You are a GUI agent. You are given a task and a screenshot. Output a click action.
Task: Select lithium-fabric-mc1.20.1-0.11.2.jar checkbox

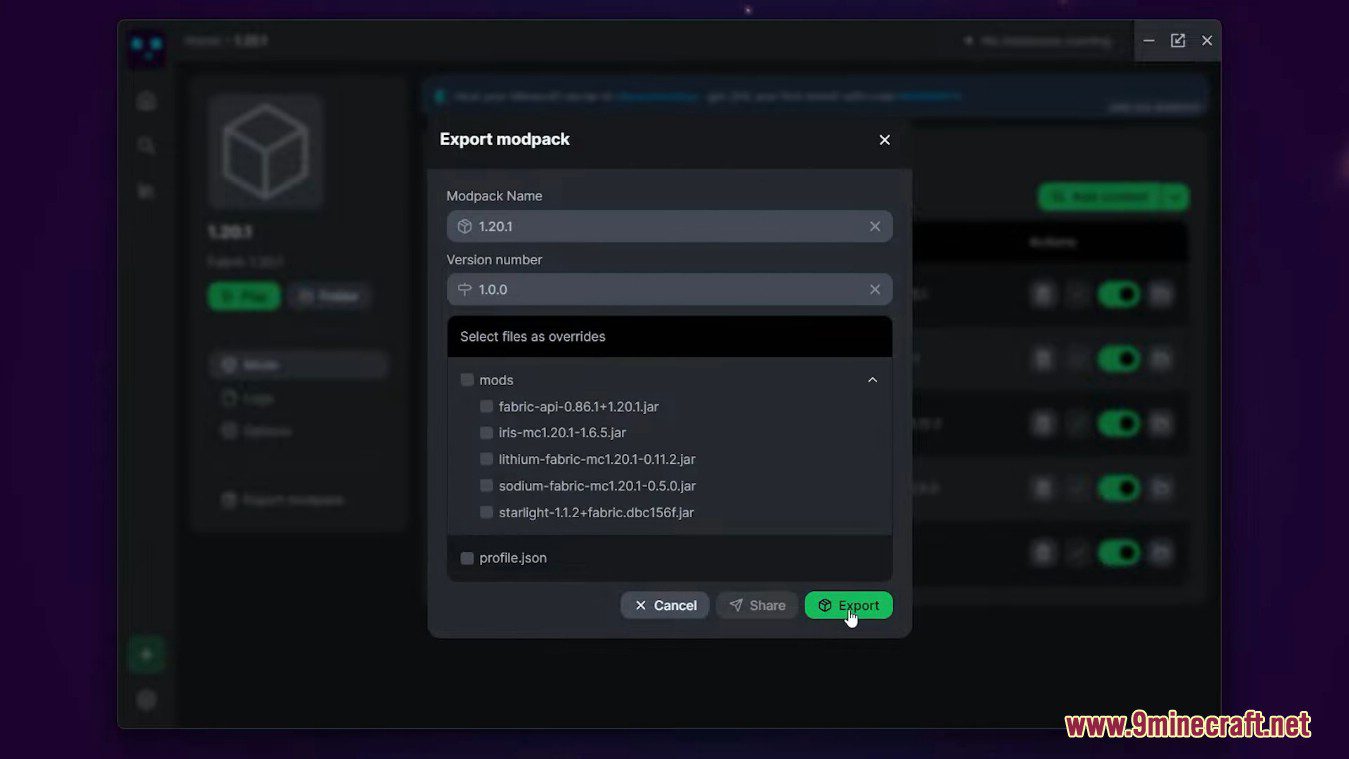click(x=486, y=460)
